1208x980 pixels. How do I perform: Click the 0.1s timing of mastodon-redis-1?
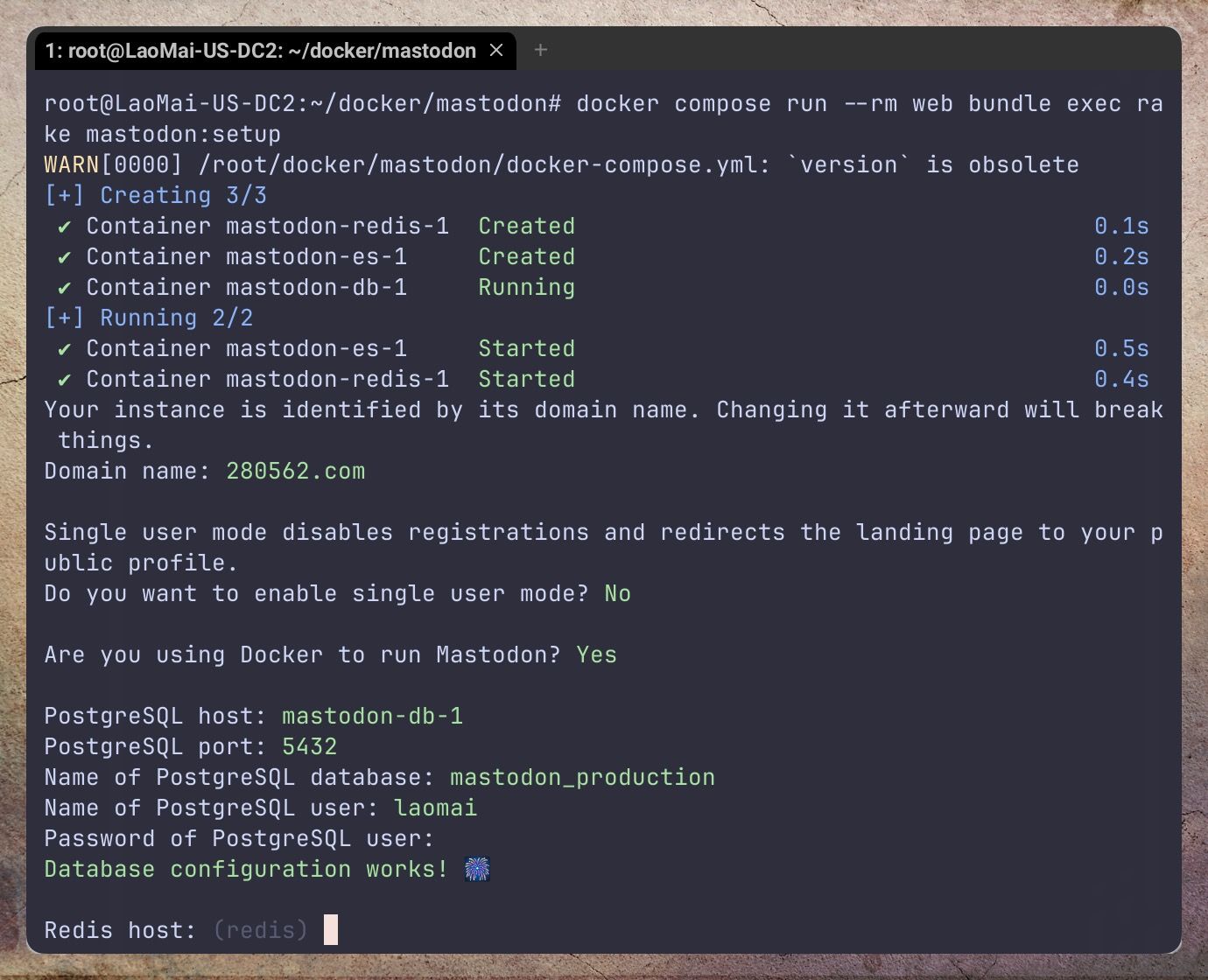coord(1122,226)
